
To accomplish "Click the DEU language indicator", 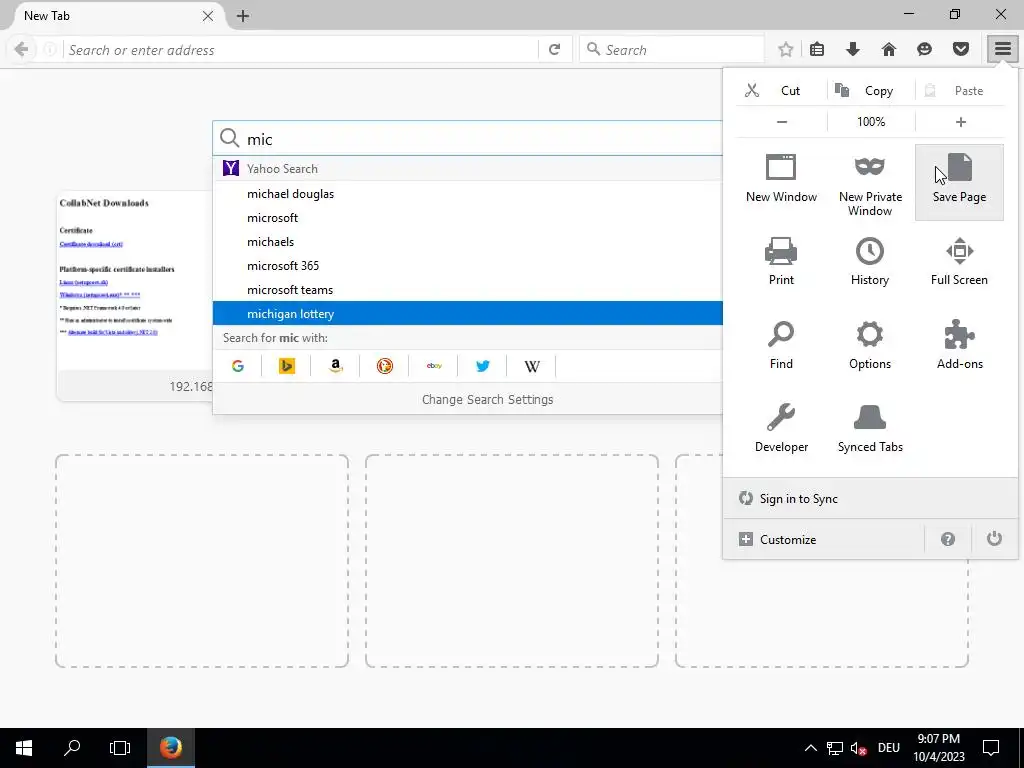I will click(889, 748).
